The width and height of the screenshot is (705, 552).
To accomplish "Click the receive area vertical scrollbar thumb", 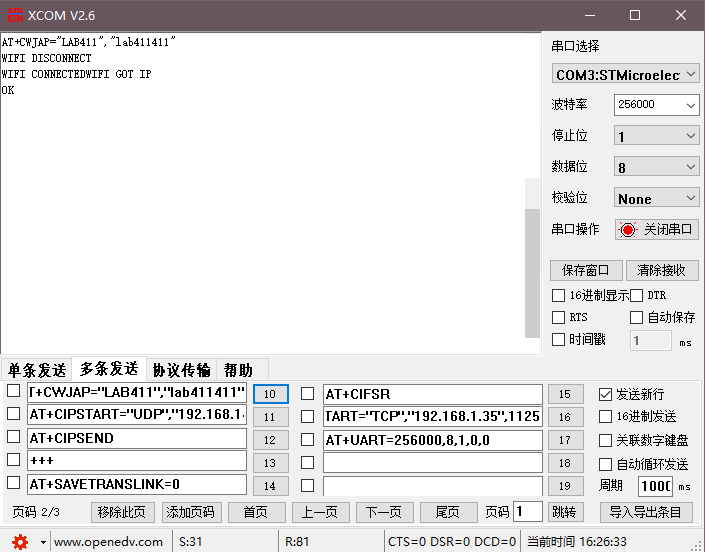I will click(532, 273).
